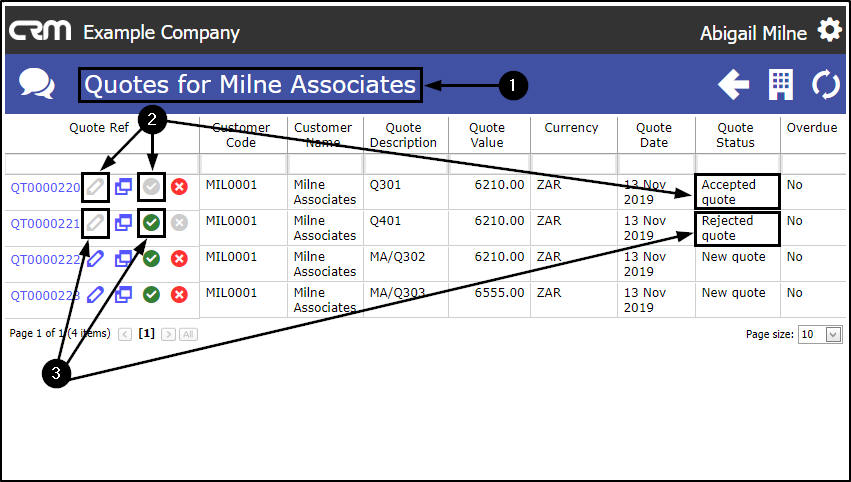This screenshot has height=482, width=851.
Task: Open the settings gear icon
Action: 829,31
